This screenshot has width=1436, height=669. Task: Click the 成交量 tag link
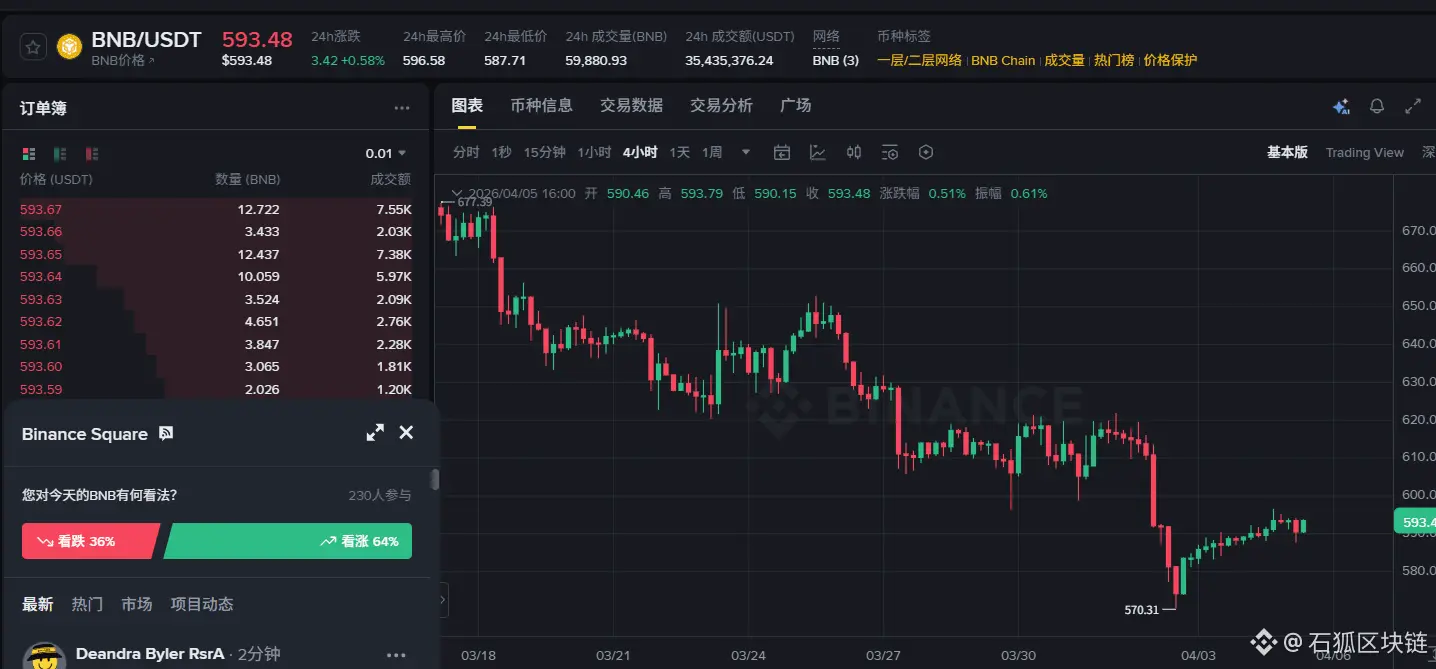[1064, 60]
